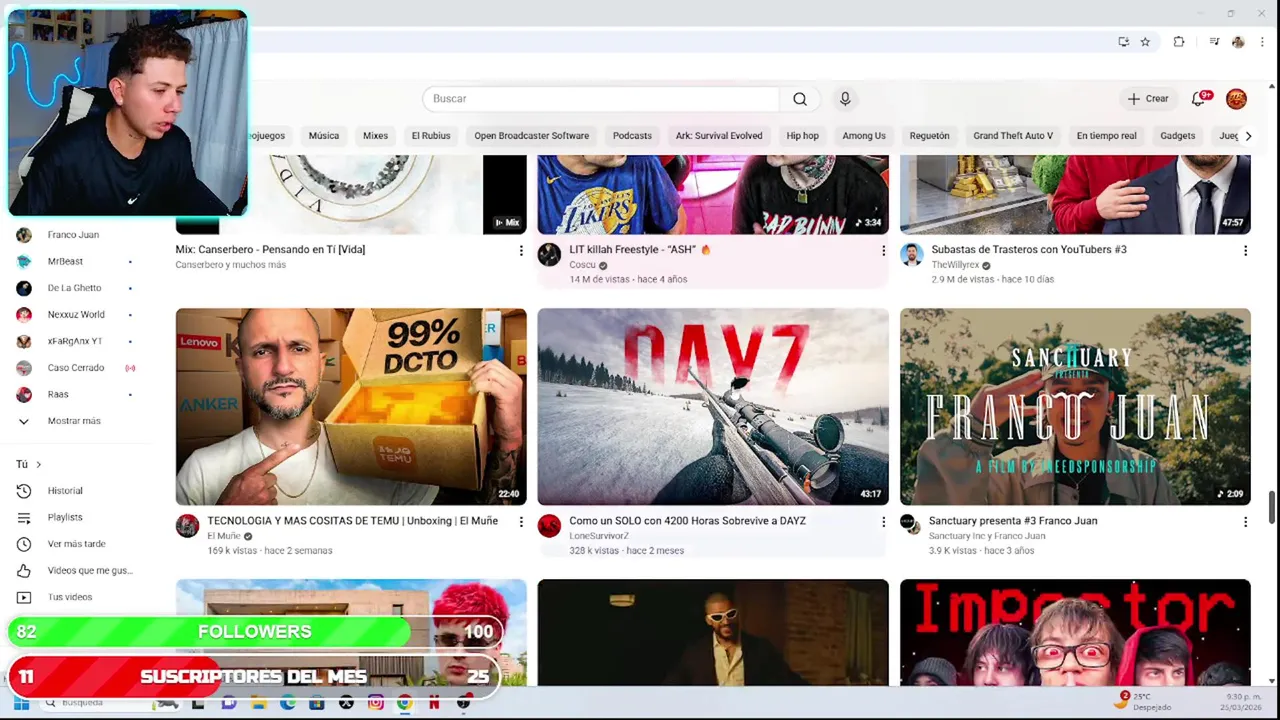Open Netflix from taskbar

click(434, 704)
